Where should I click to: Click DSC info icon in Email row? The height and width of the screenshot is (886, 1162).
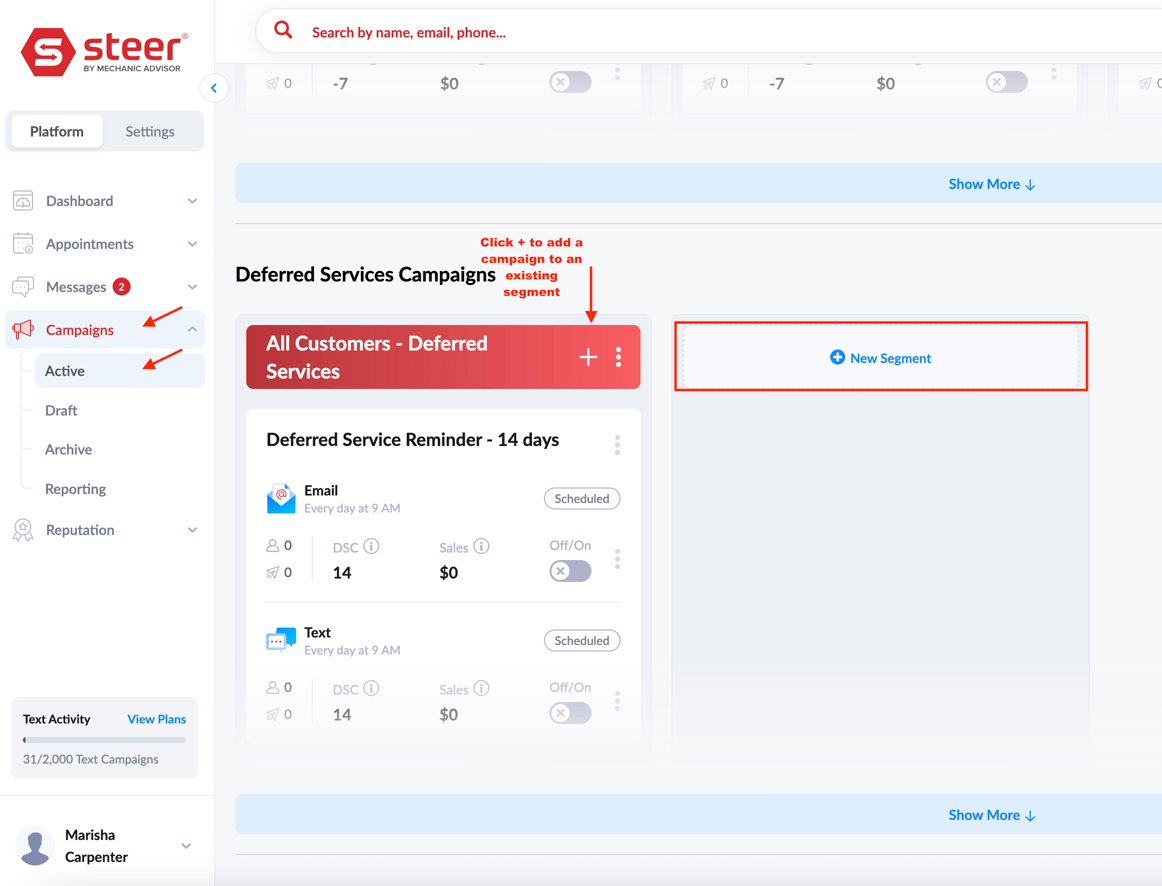[x=371, y=546]
